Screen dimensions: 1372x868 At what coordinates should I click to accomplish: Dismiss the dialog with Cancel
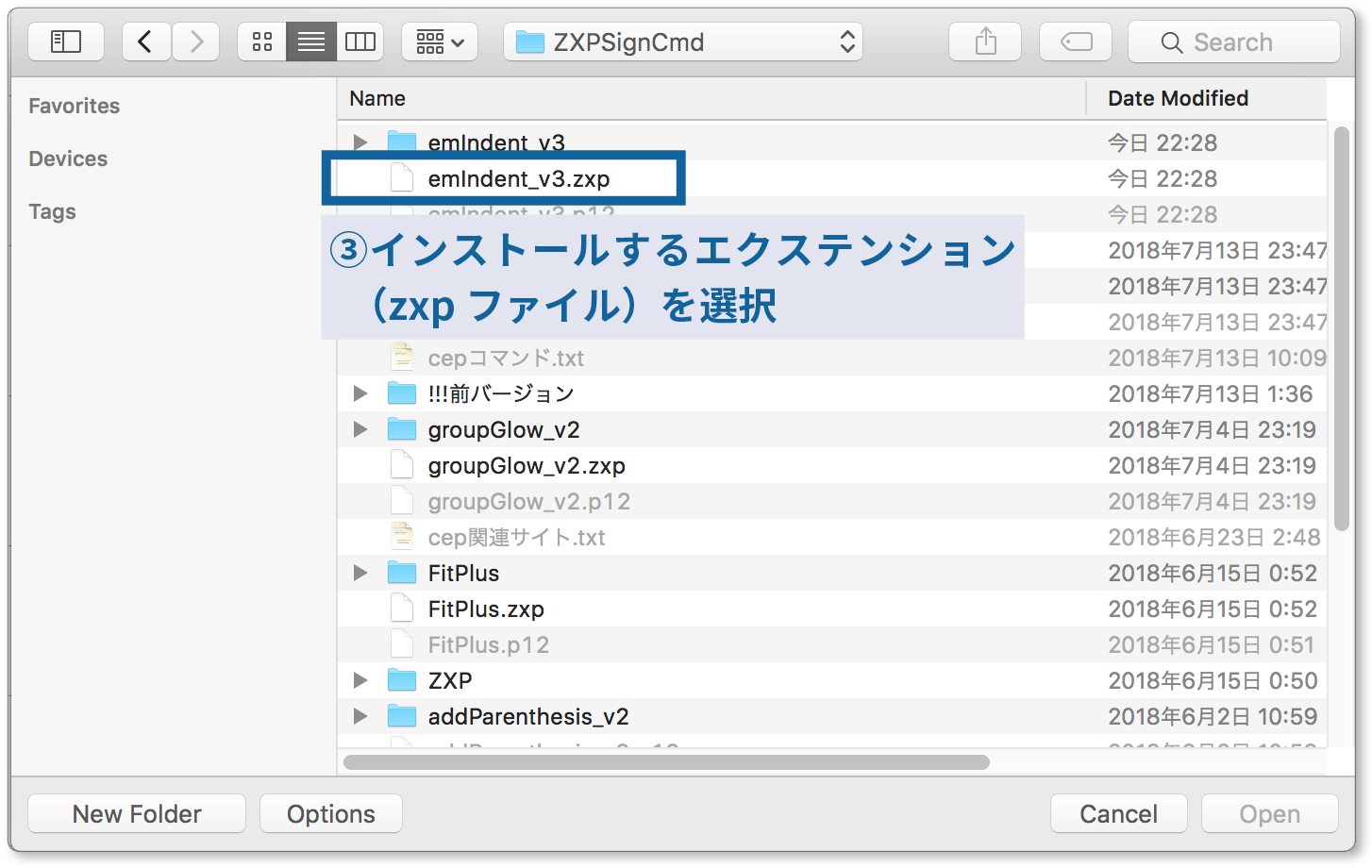pos(1118,812)
